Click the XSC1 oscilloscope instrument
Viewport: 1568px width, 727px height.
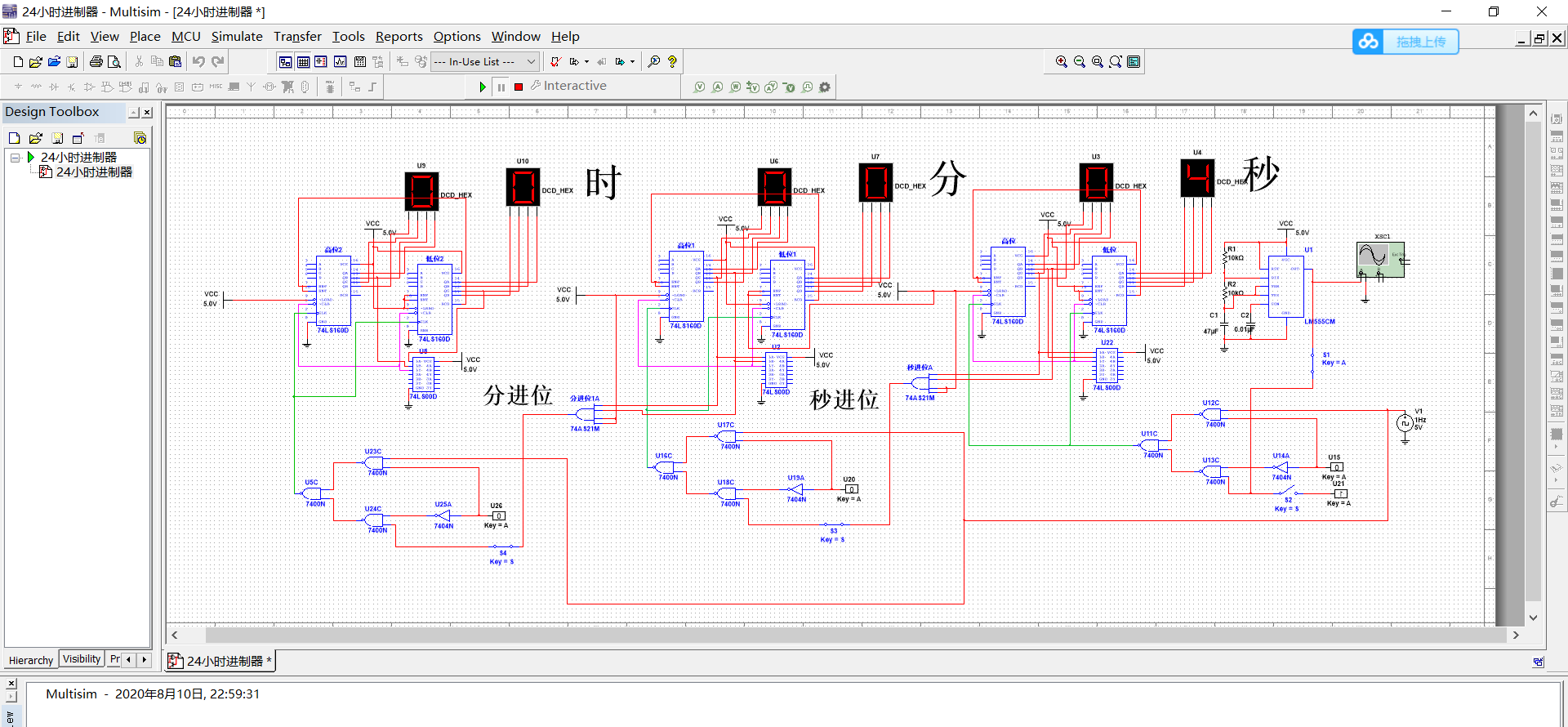(1380, 259)
